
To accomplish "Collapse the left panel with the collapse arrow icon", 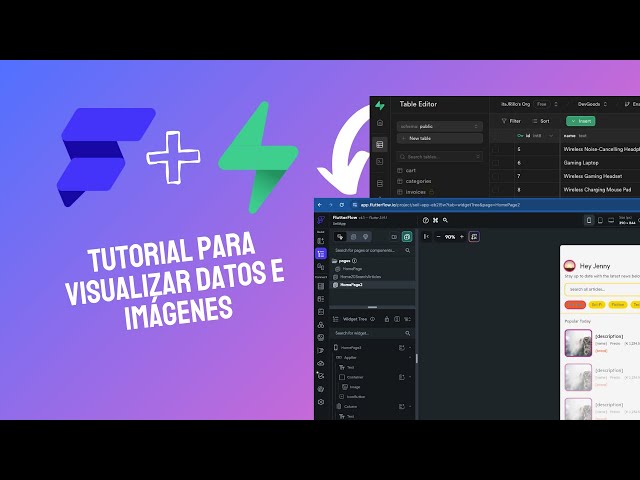I will click(x=426, y=237).
